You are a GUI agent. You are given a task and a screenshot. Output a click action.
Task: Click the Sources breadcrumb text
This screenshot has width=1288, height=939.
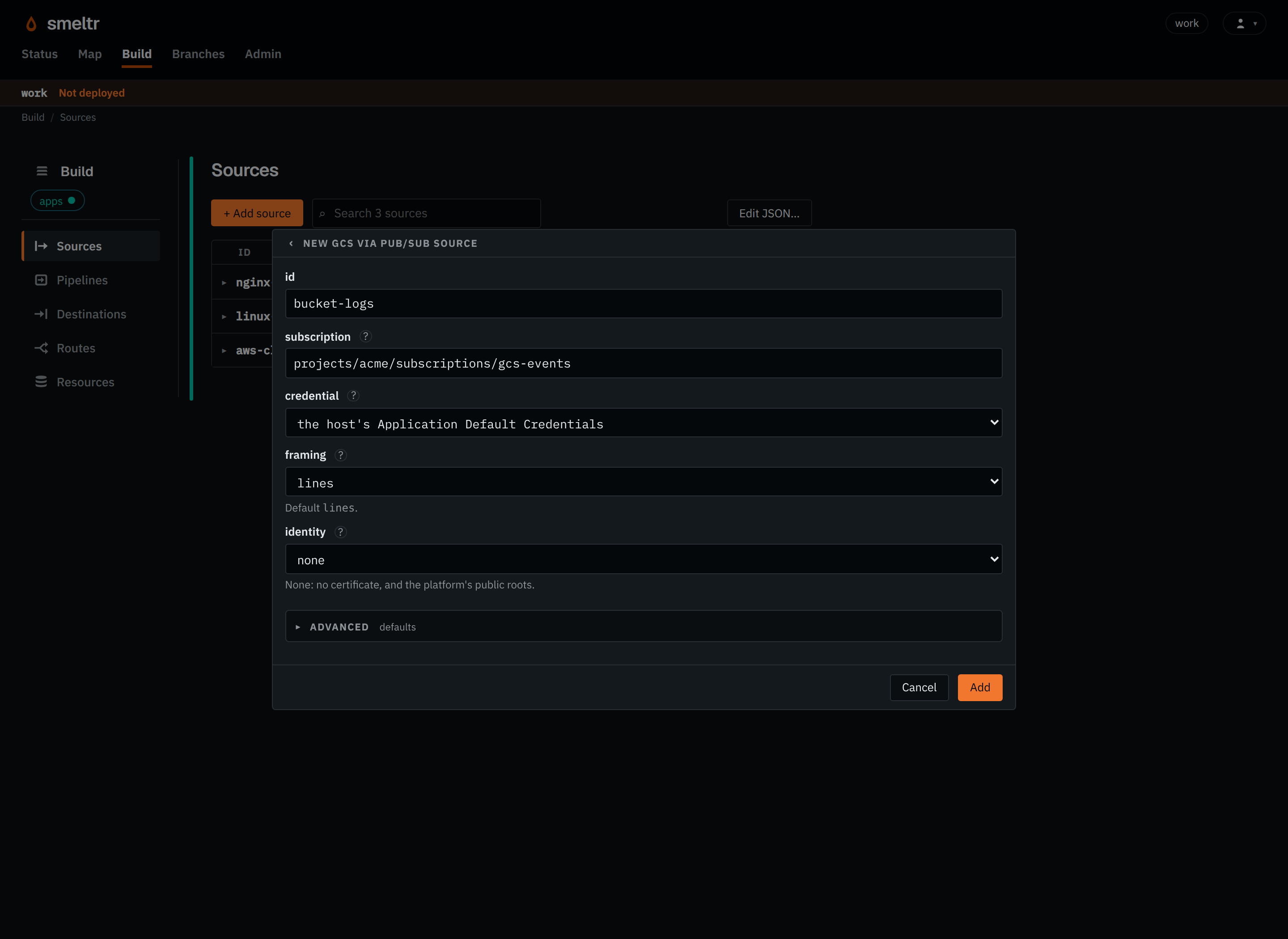click(78, 117)
